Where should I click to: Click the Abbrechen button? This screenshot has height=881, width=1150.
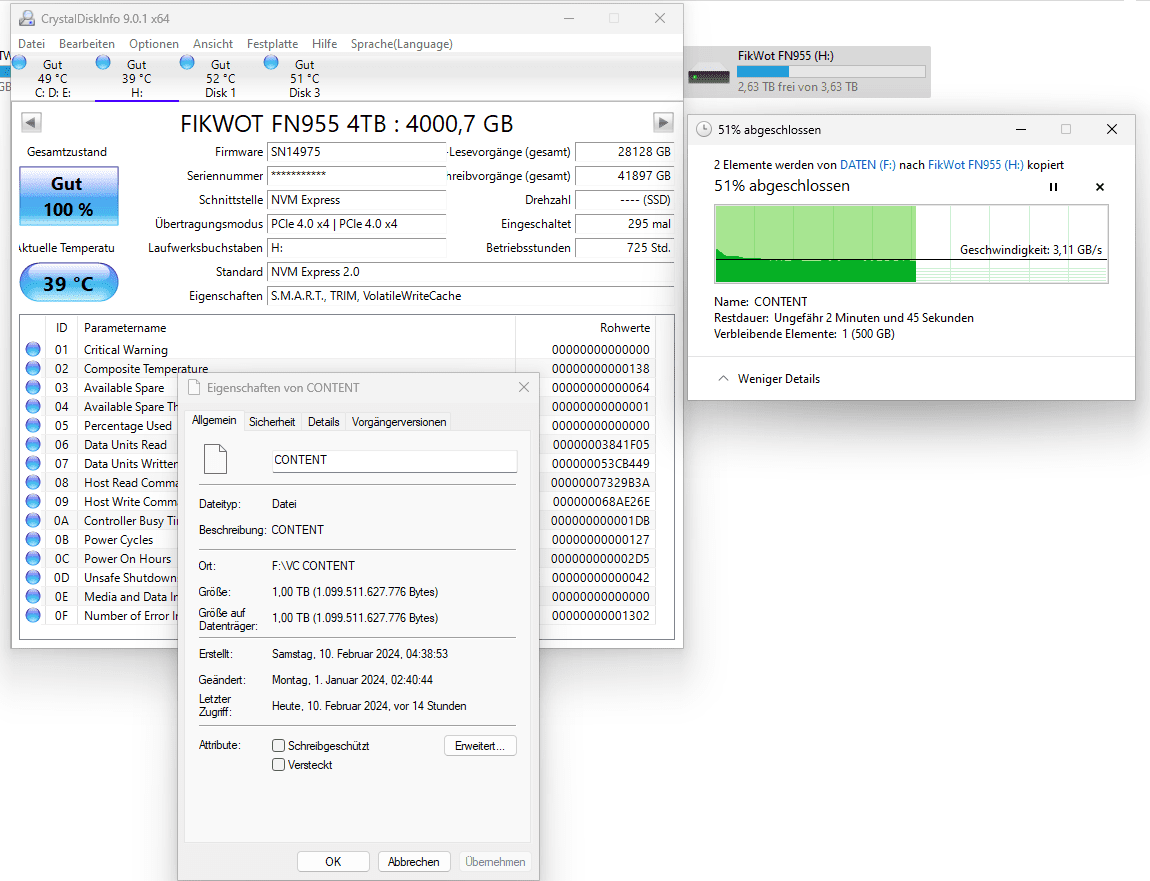[x=414, y=861]
